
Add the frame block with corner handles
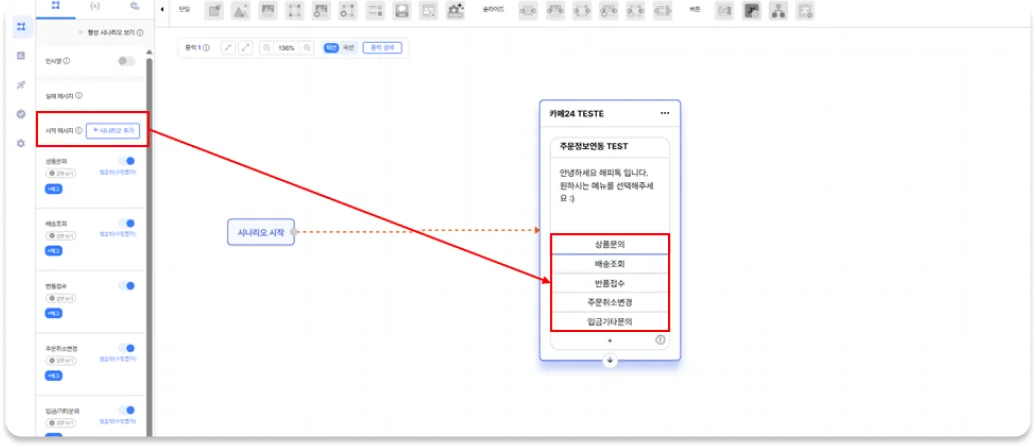click(295, 10)
